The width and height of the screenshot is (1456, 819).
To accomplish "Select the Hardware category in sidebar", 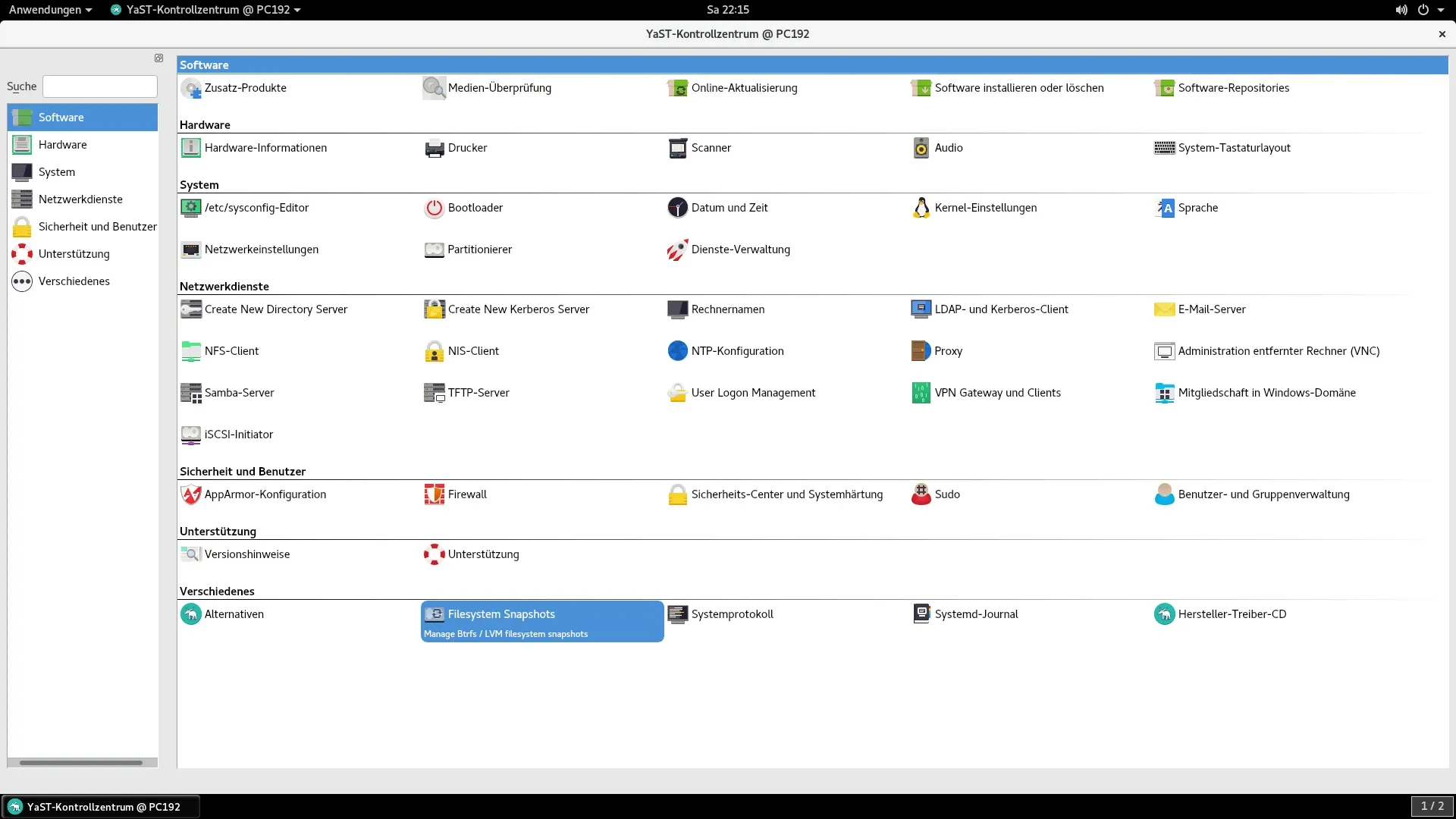I will point(83,145).
